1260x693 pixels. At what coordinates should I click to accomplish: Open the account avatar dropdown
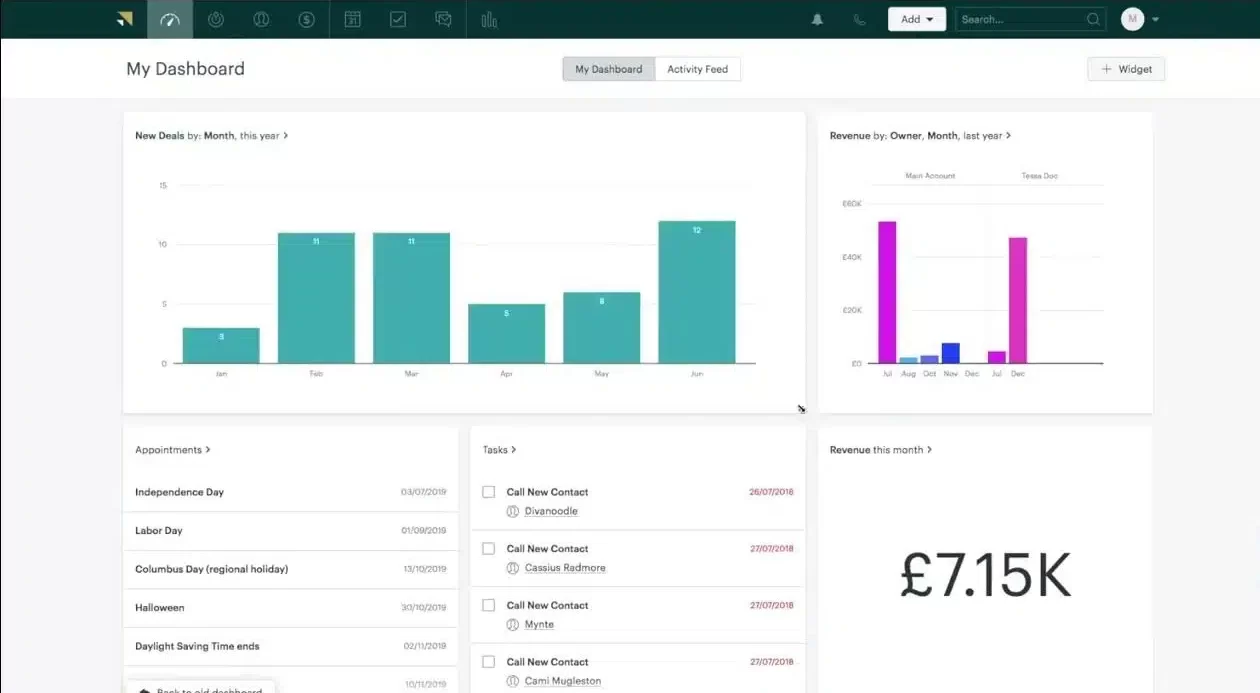tap(1138, 18)
